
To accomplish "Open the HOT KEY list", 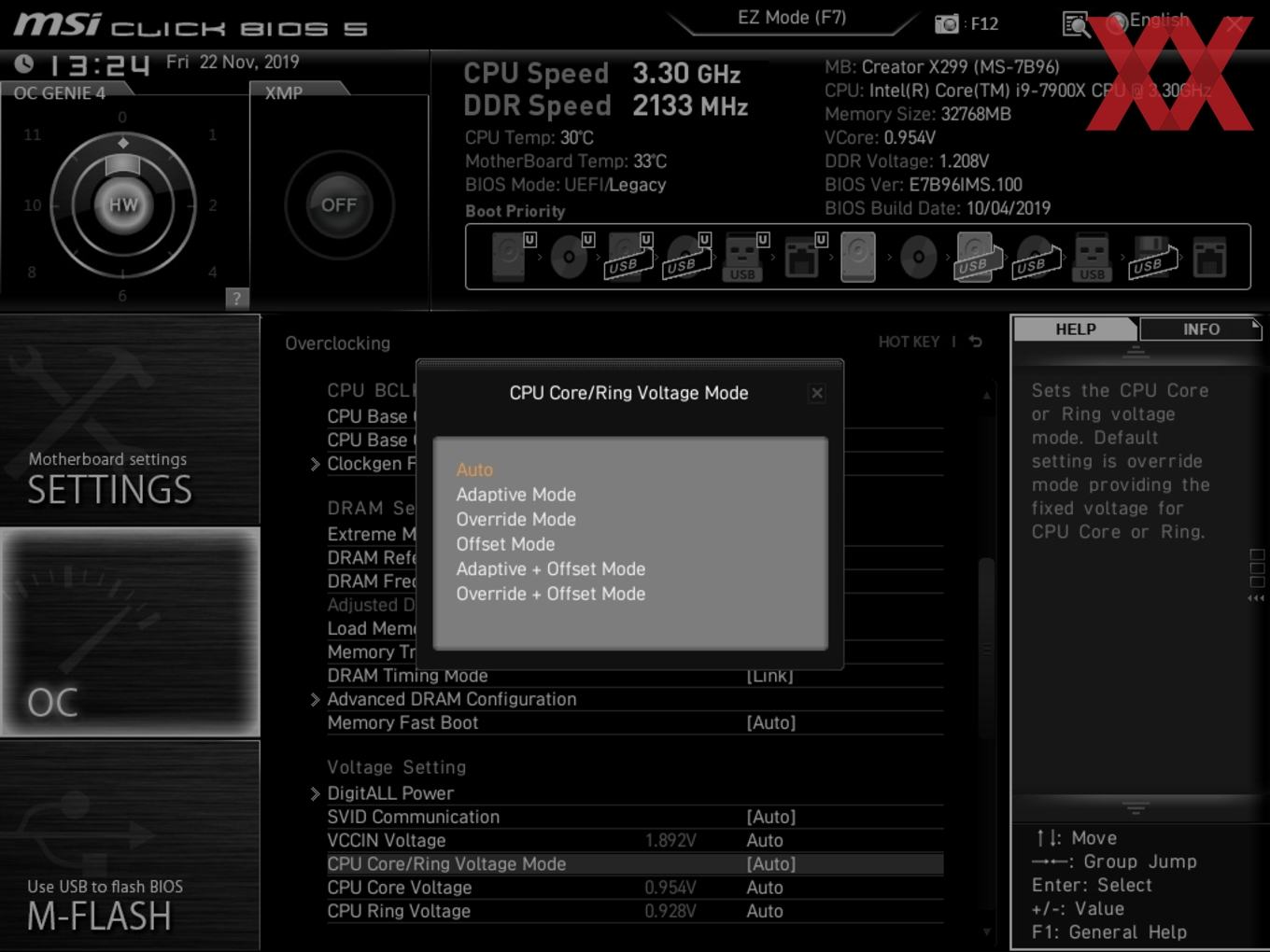I will (x=909, y=342).
